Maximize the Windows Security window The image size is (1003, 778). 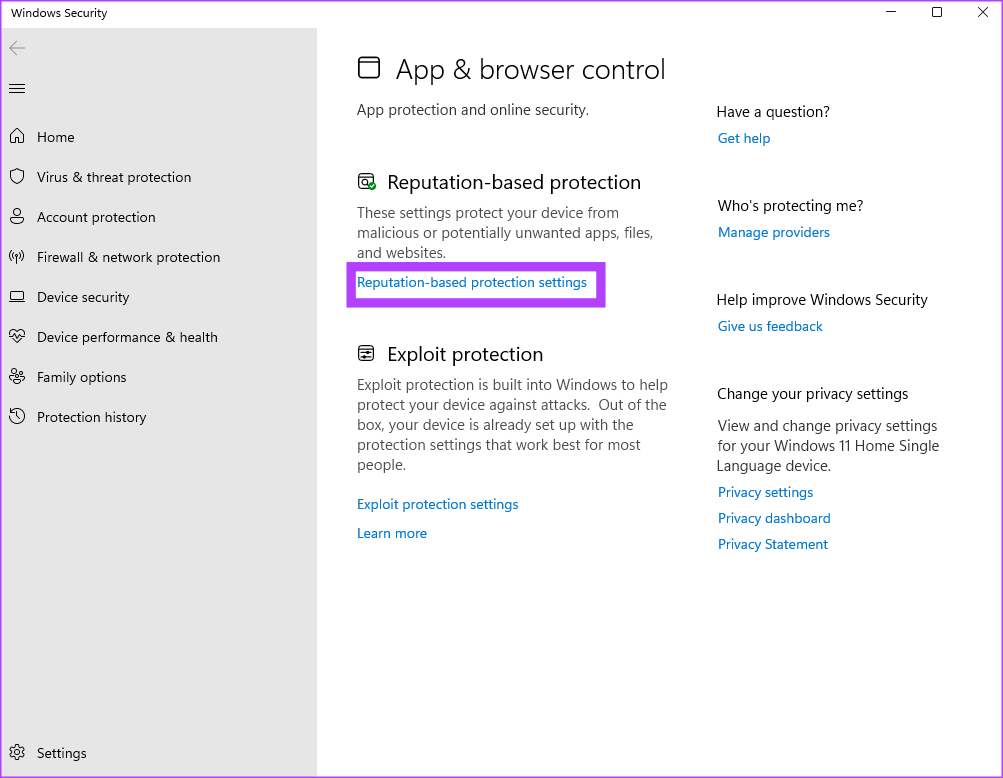(x=936, y=12)
